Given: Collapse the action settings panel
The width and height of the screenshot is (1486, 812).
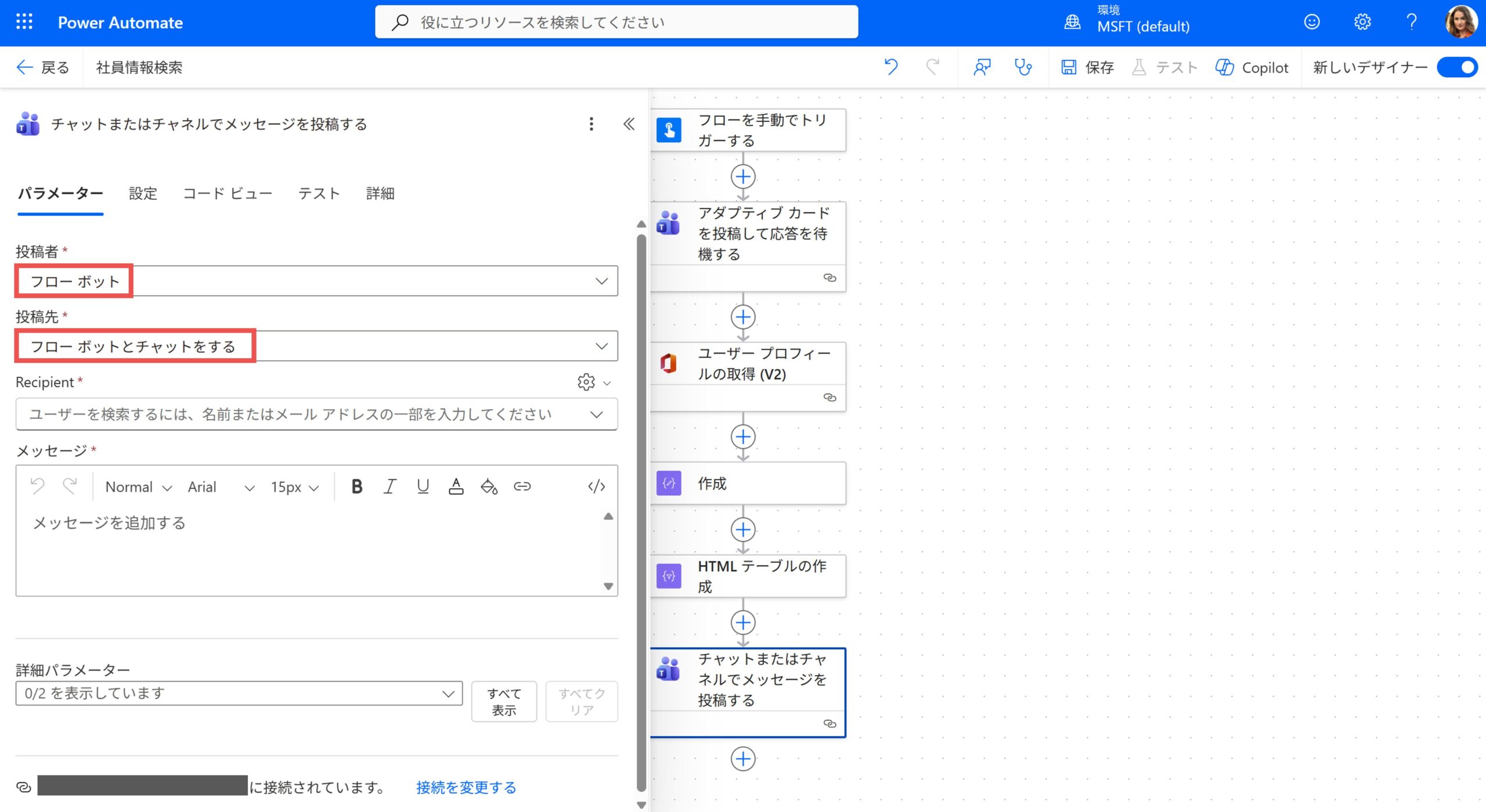Looking at the screenshot, I should (x=629, y=124).
